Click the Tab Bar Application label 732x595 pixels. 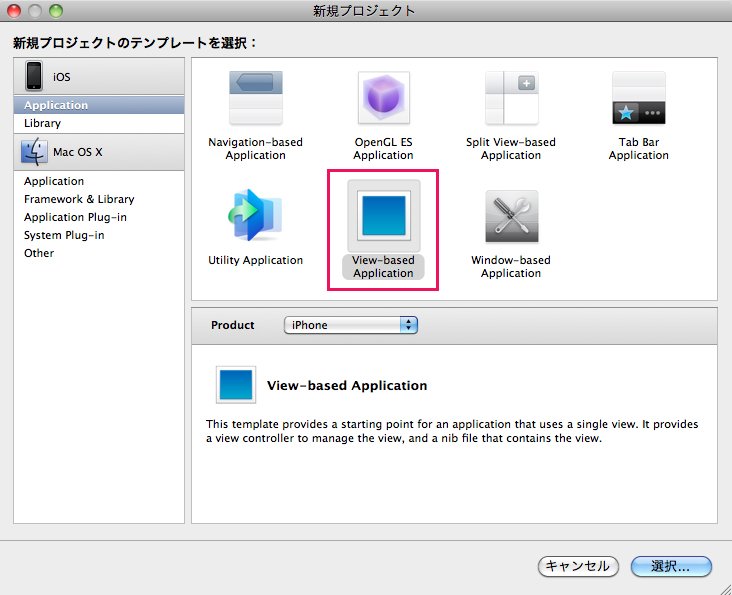[639, 148]
